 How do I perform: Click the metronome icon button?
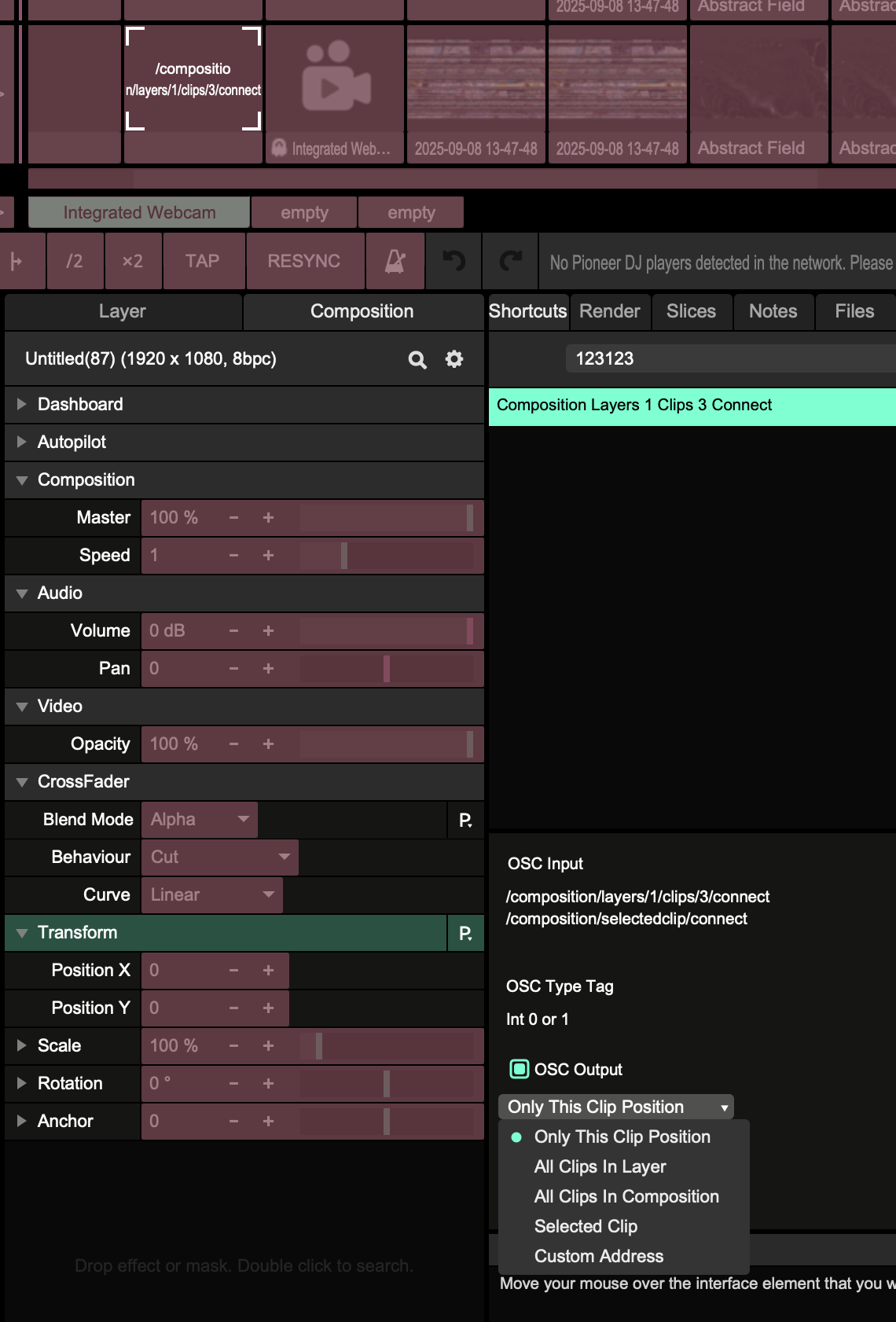(x=395, y=262)
